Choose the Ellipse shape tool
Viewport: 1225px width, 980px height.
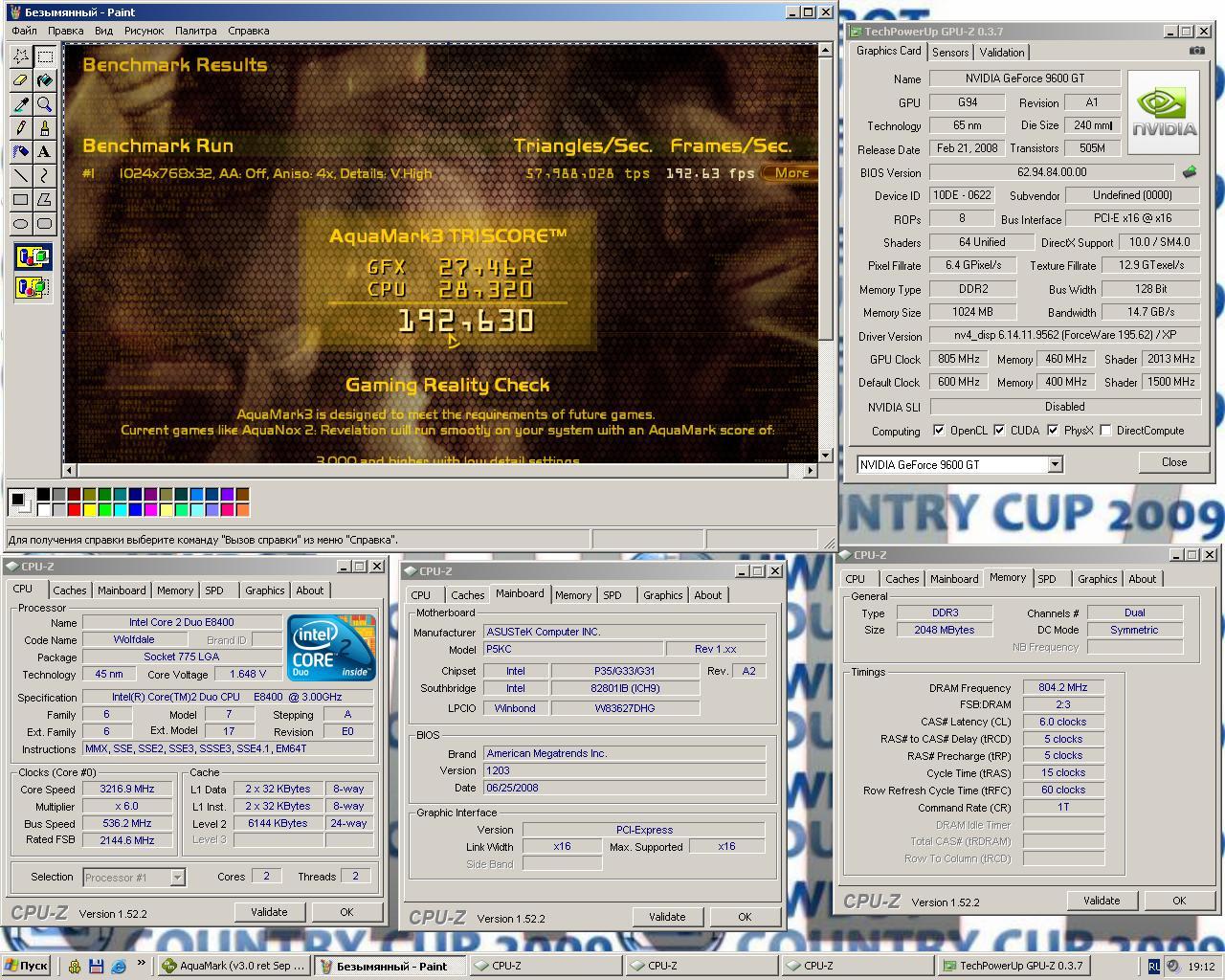pyautogui.click(x=20, y=224)
